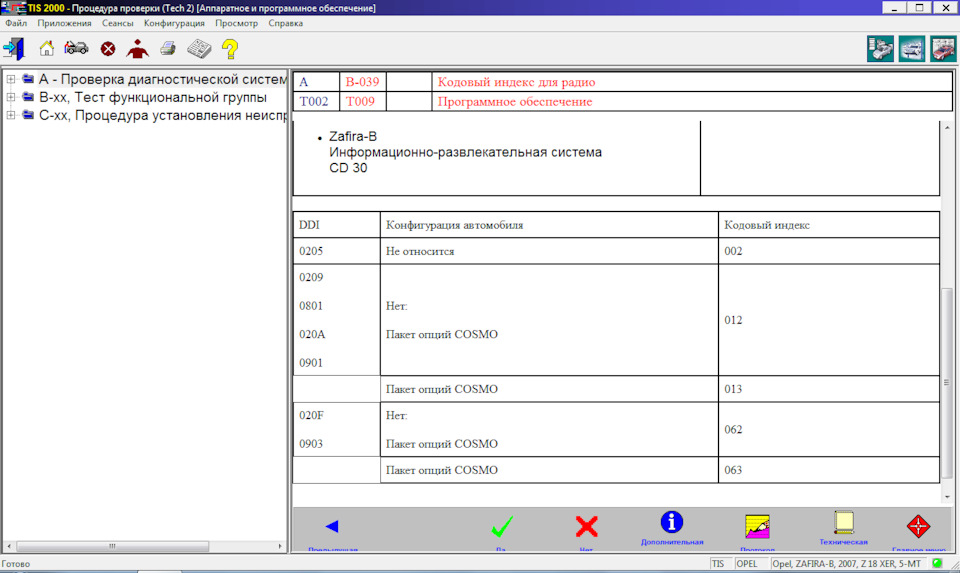Viewport: 960px width, 573px height.
Task: Answer No with the red cross
Action: click(586, 526)
